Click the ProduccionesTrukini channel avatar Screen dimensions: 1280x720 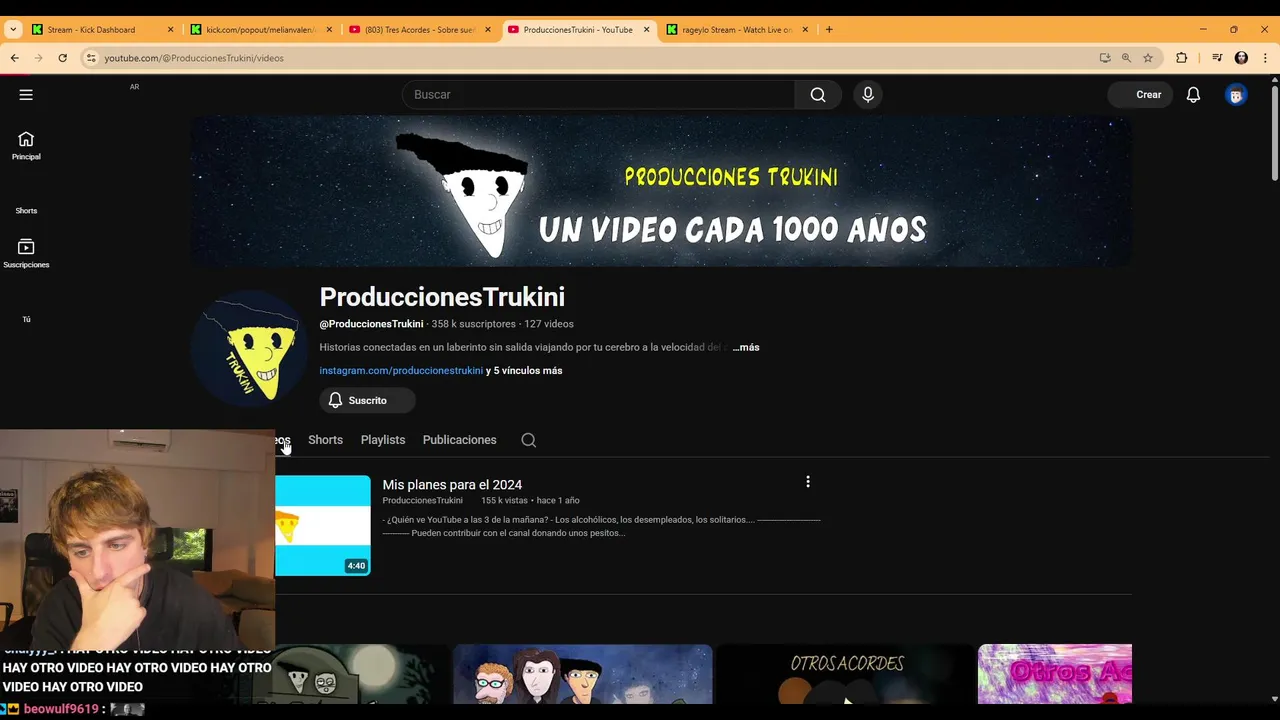(249, 349)
